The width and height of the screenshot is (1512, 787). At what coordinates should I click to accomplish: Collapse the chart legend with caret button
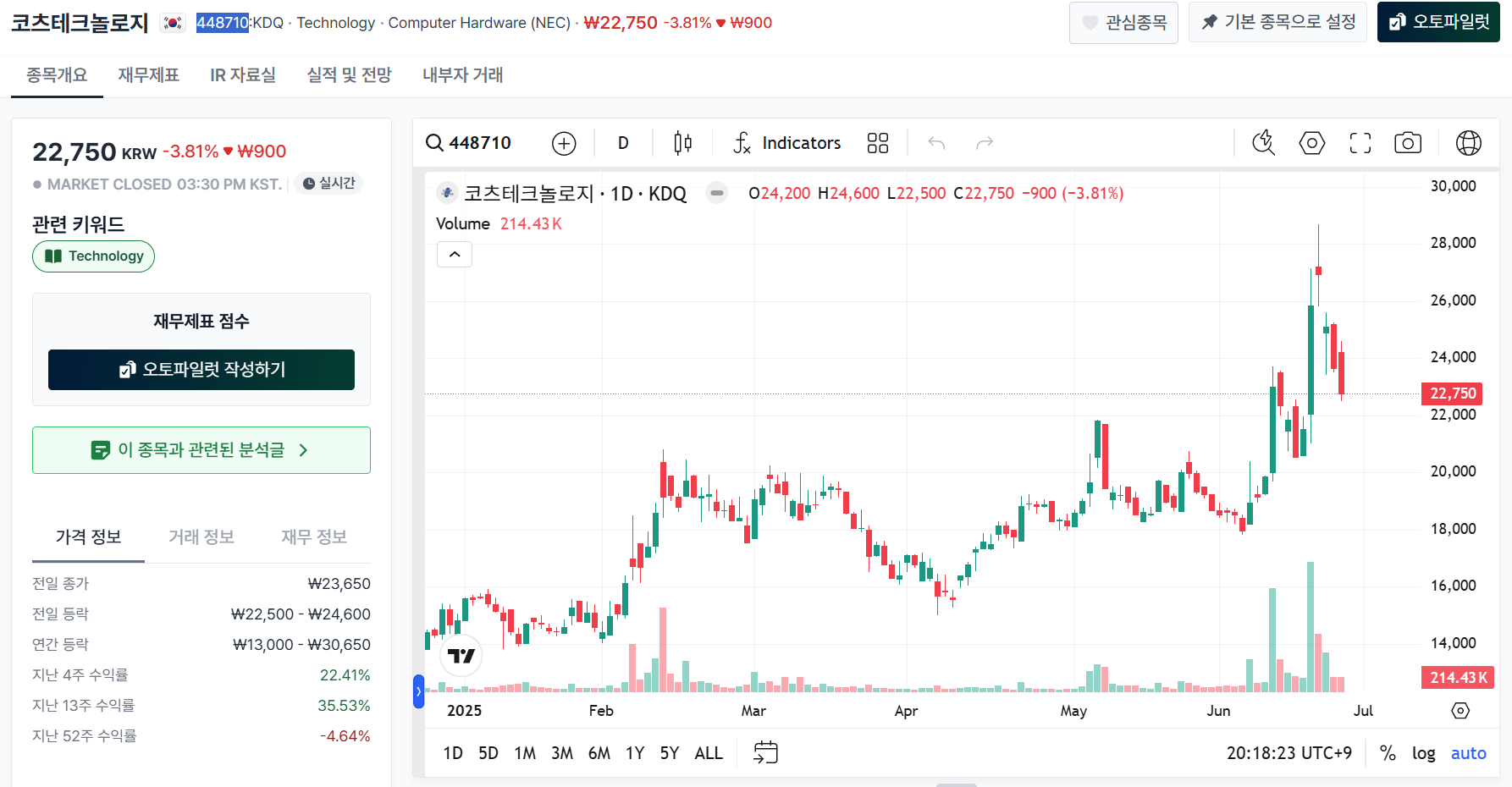click(455, 255)
